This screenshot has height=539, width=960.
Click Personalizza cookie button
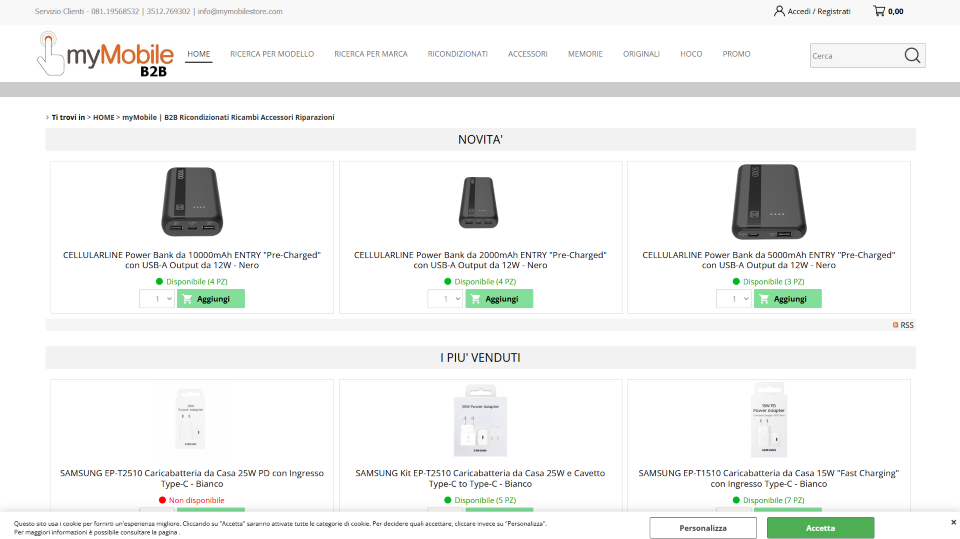tap(703, 528)
